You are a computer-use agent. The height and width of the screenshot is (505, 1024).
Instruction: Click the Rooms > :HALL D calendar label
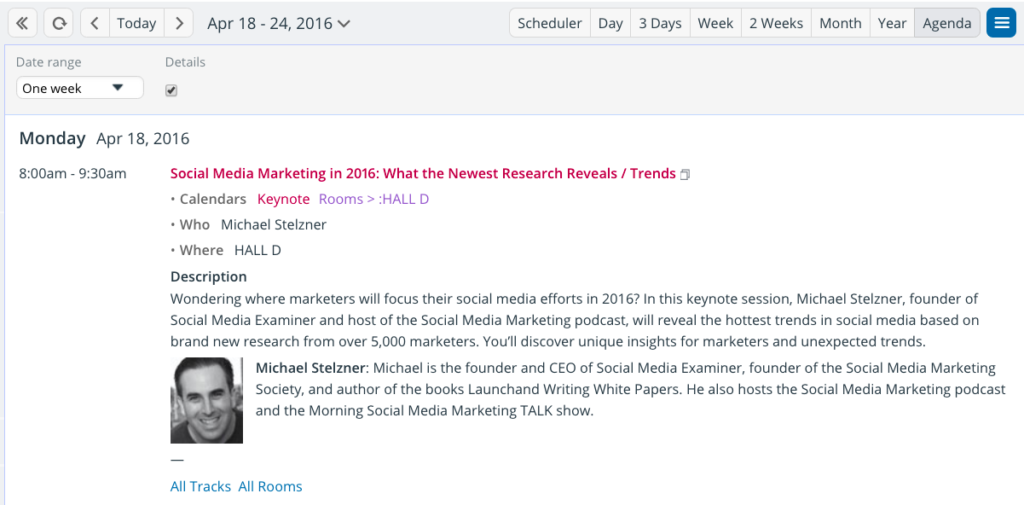[x=374, y=199]
